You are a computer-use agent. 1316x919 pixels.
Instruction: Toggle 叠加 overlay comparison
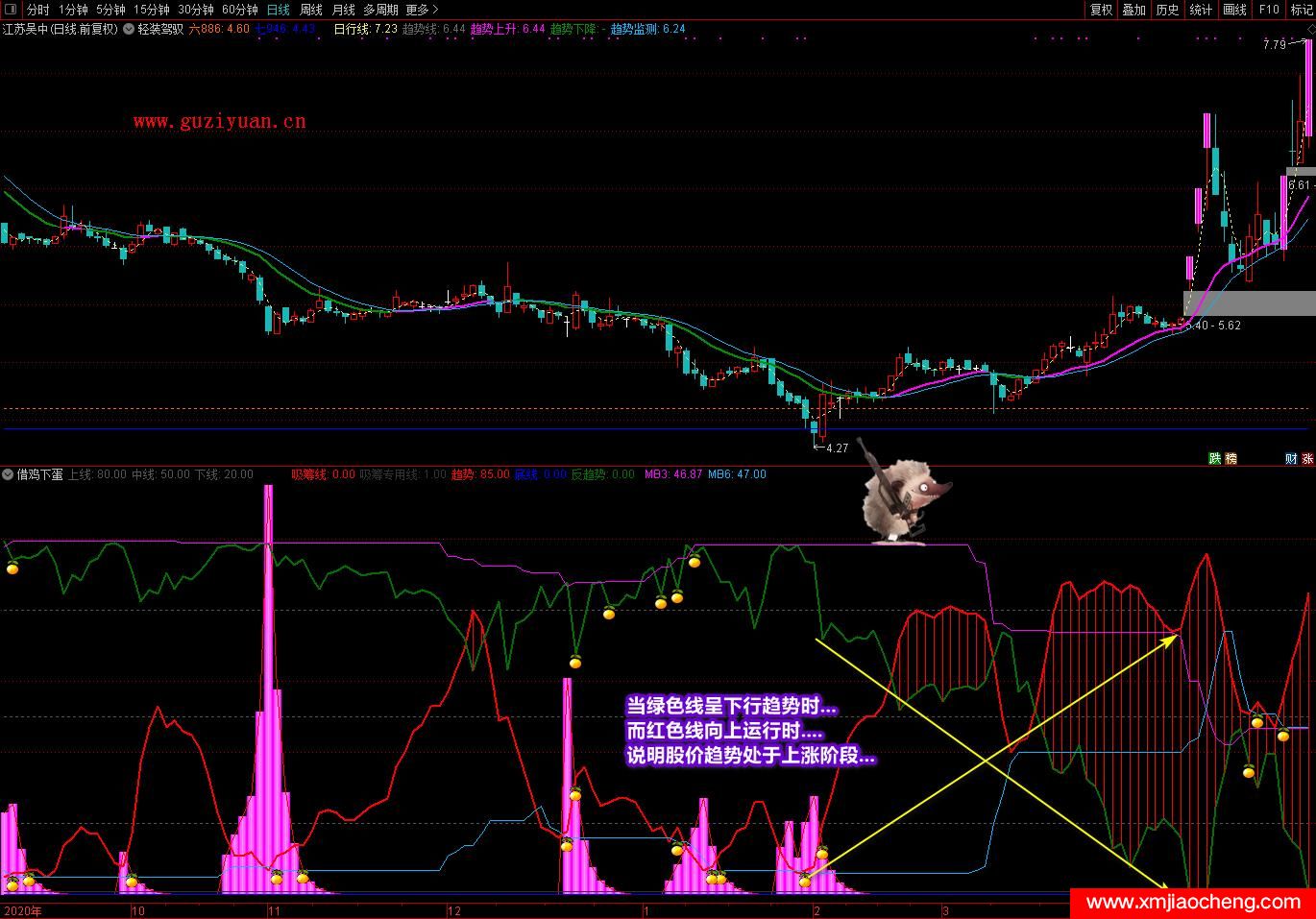(x=1133, y=10)
